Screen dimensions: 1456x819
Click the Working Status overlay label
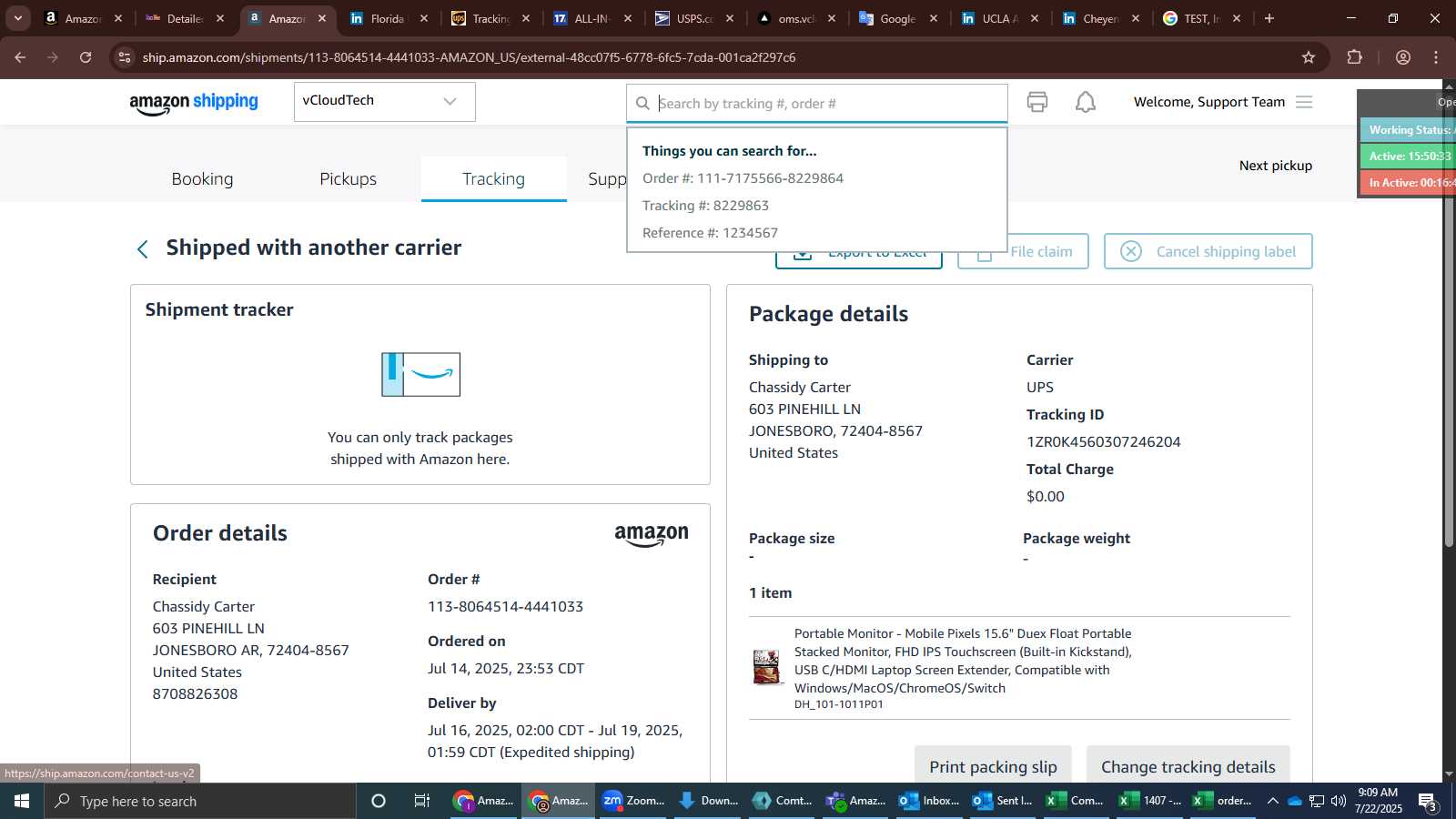click(1408, 130)
